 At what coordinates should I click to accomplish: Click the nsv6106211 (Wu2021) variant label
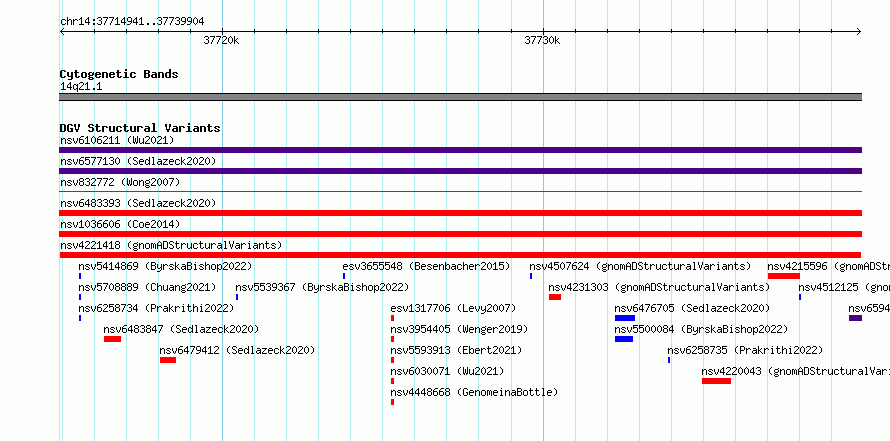(117, 140)
